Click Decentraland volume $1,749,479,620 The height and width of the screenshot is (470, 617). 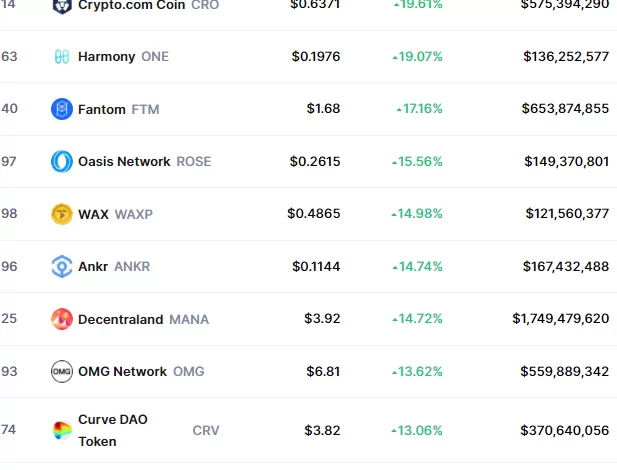(x=560, y=319)
